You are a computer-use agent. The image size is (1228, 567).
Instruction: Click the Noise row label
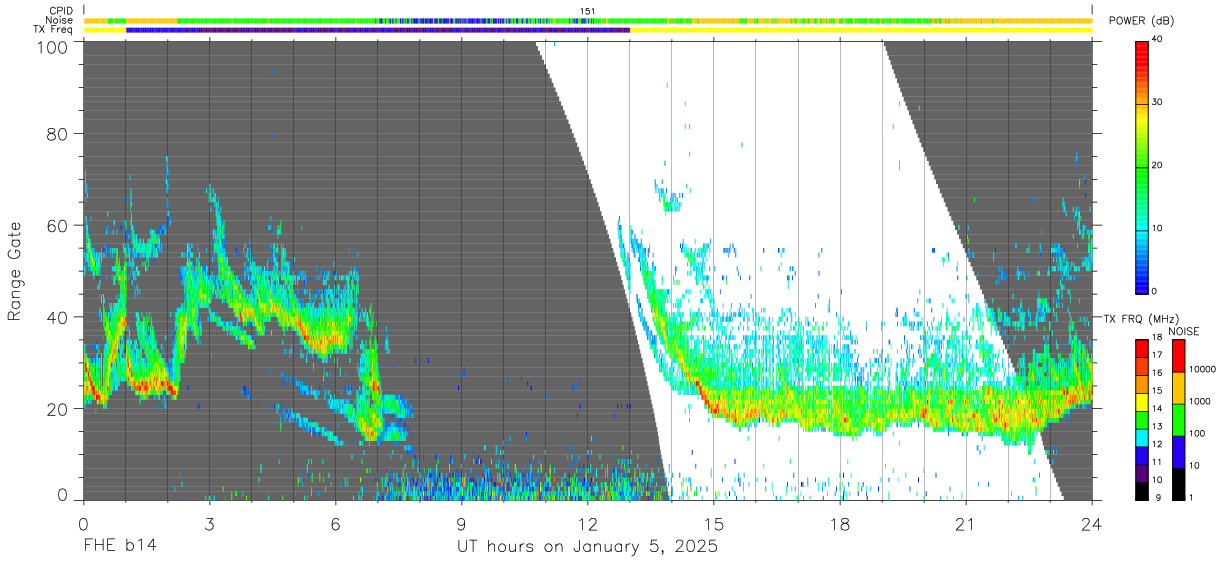pyautogui.click(x=61, y=20)
